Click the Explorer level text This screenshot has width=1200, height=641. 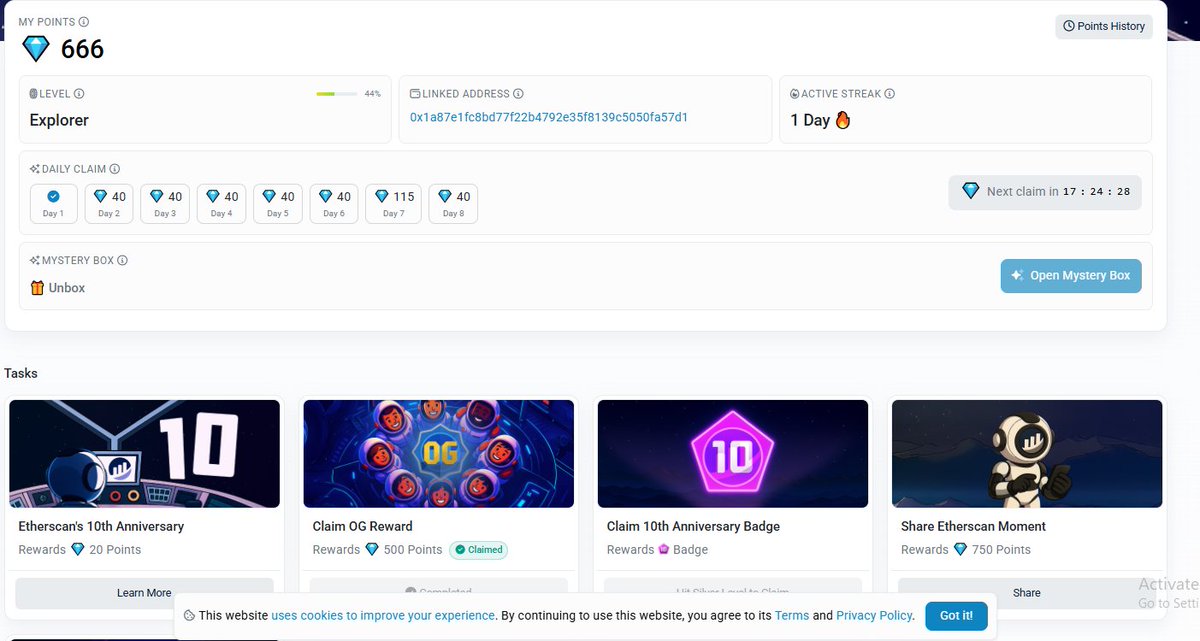[x=59, y=120]
